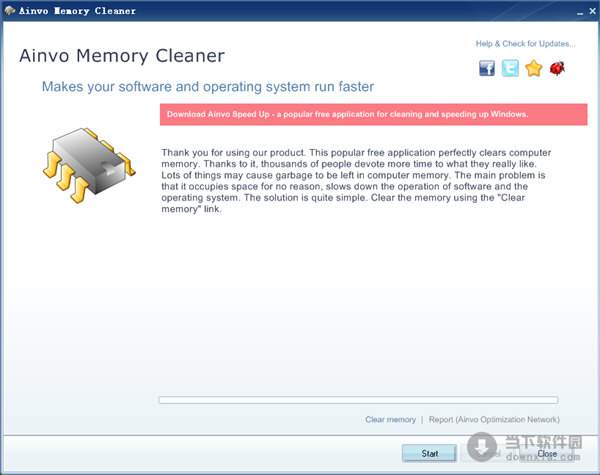Click the Clear memory link
The image size is (600, 475).
point(390,420)
